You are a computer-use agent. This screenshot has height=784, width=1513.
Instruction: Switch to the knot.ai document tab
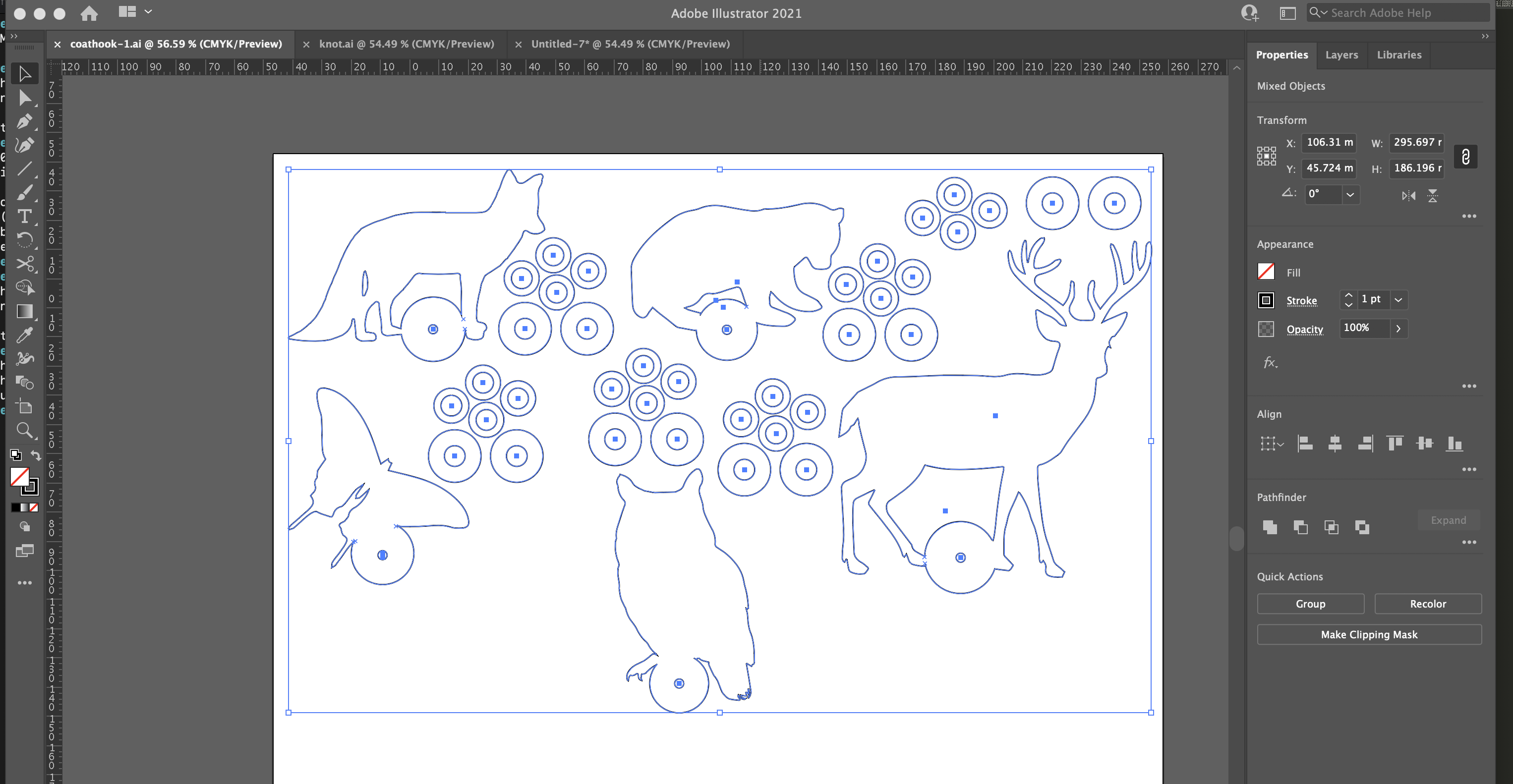click(x=407, y=44)
